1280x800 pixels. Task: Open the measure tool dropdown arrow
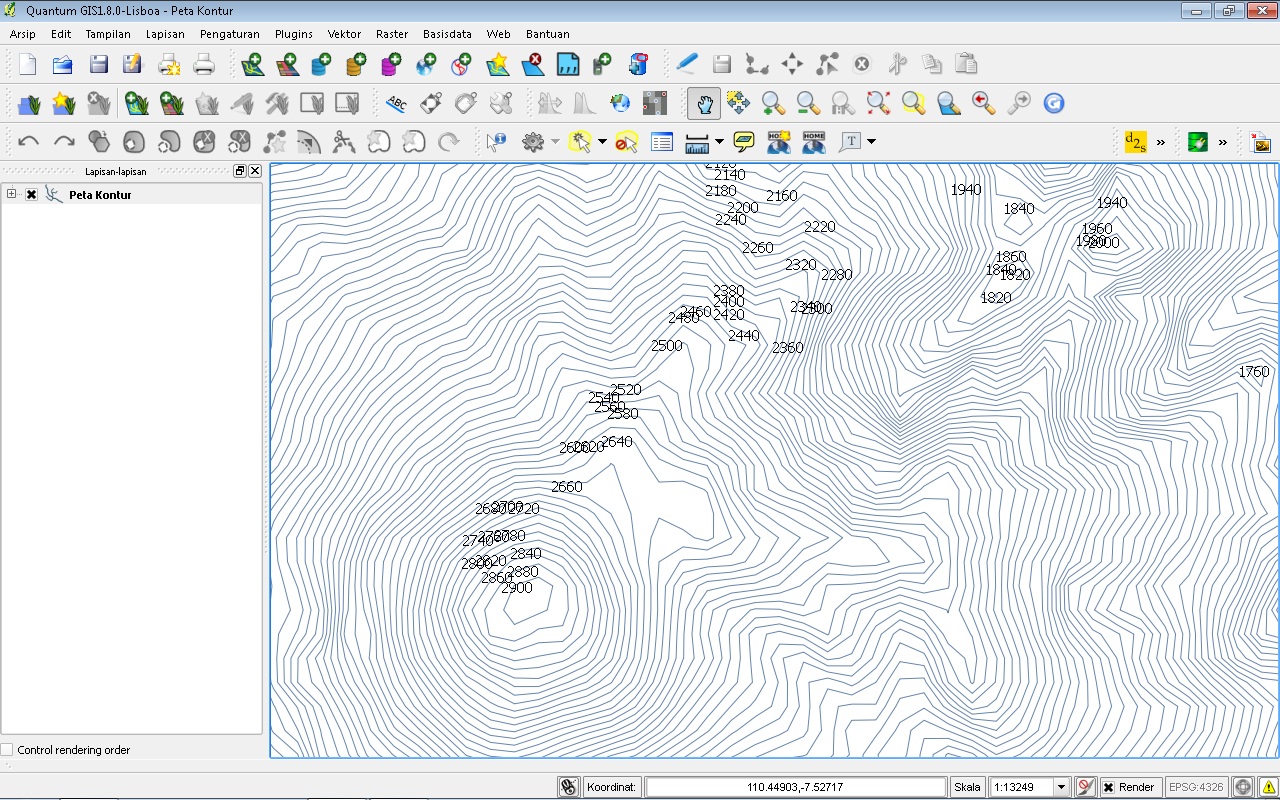[717, 141]
